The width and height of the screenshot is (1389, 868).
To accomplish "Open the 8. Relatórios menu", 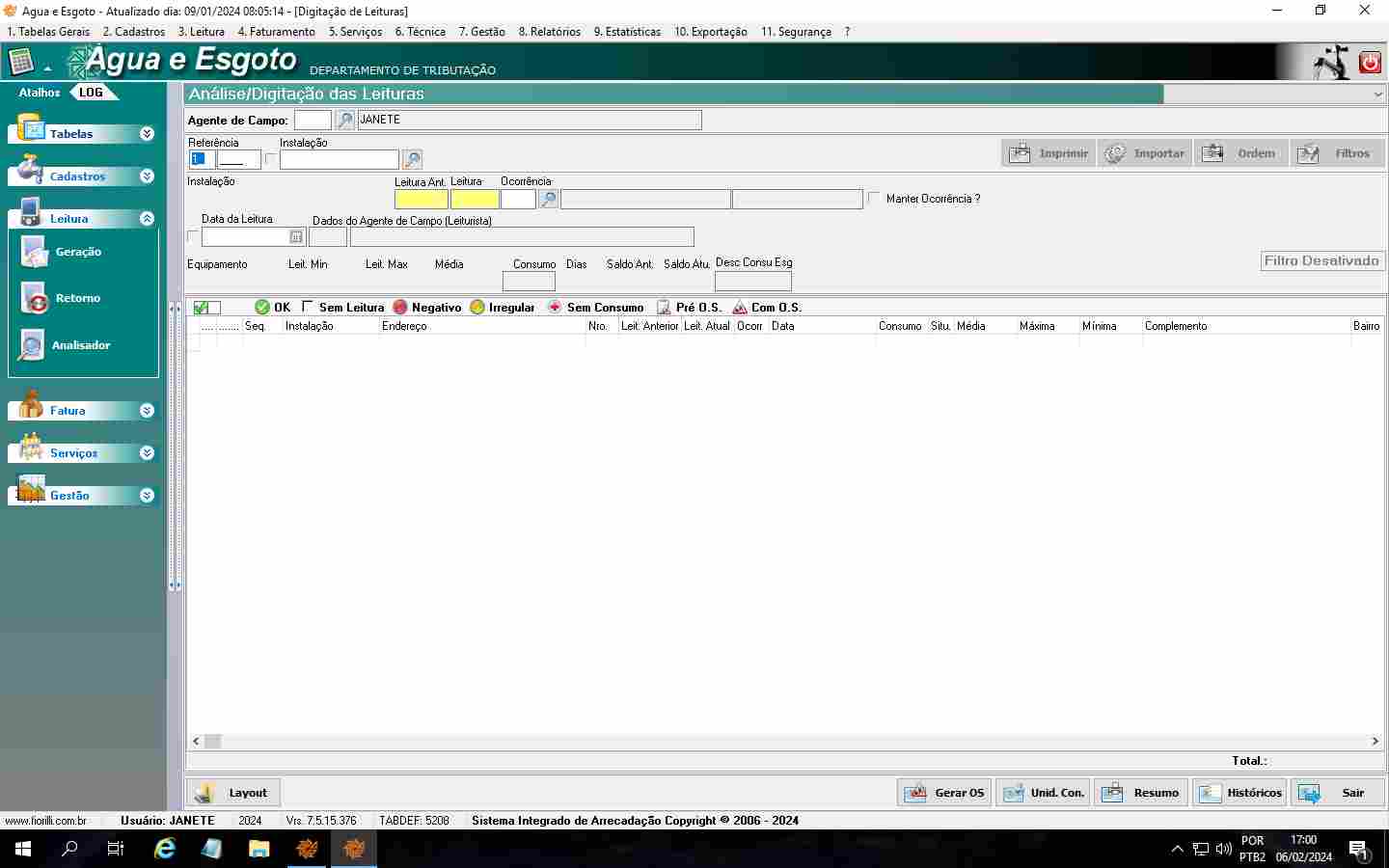I will [x=549, y=32].
